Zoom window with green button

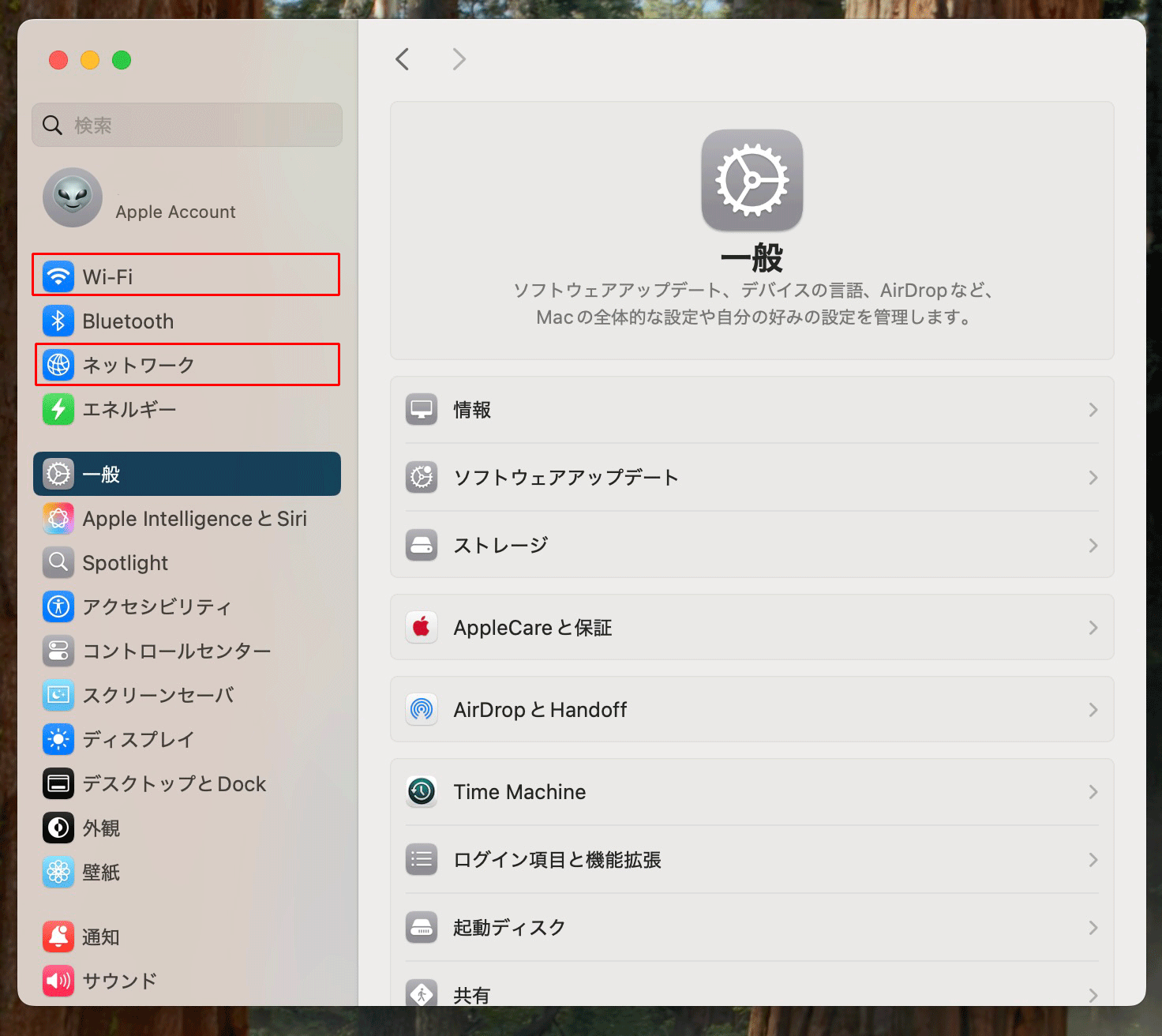pyautogui.click(x=122, y=60)
